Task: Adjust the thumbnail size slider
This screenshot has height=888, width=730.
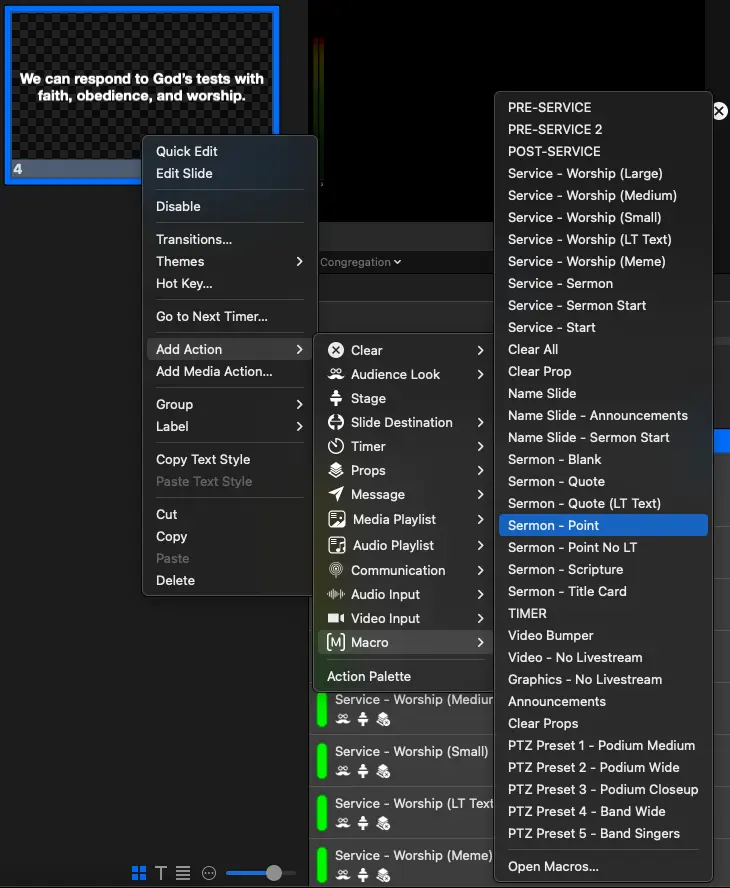Action: click(x=271, y=872)
